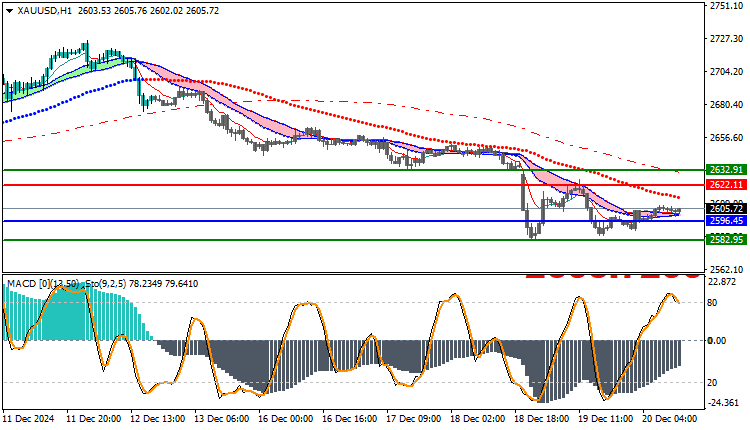750x430 pixels.
Task: Click the 16 Dec 00:00 time axis label
Action: click(x=286, y=419)
